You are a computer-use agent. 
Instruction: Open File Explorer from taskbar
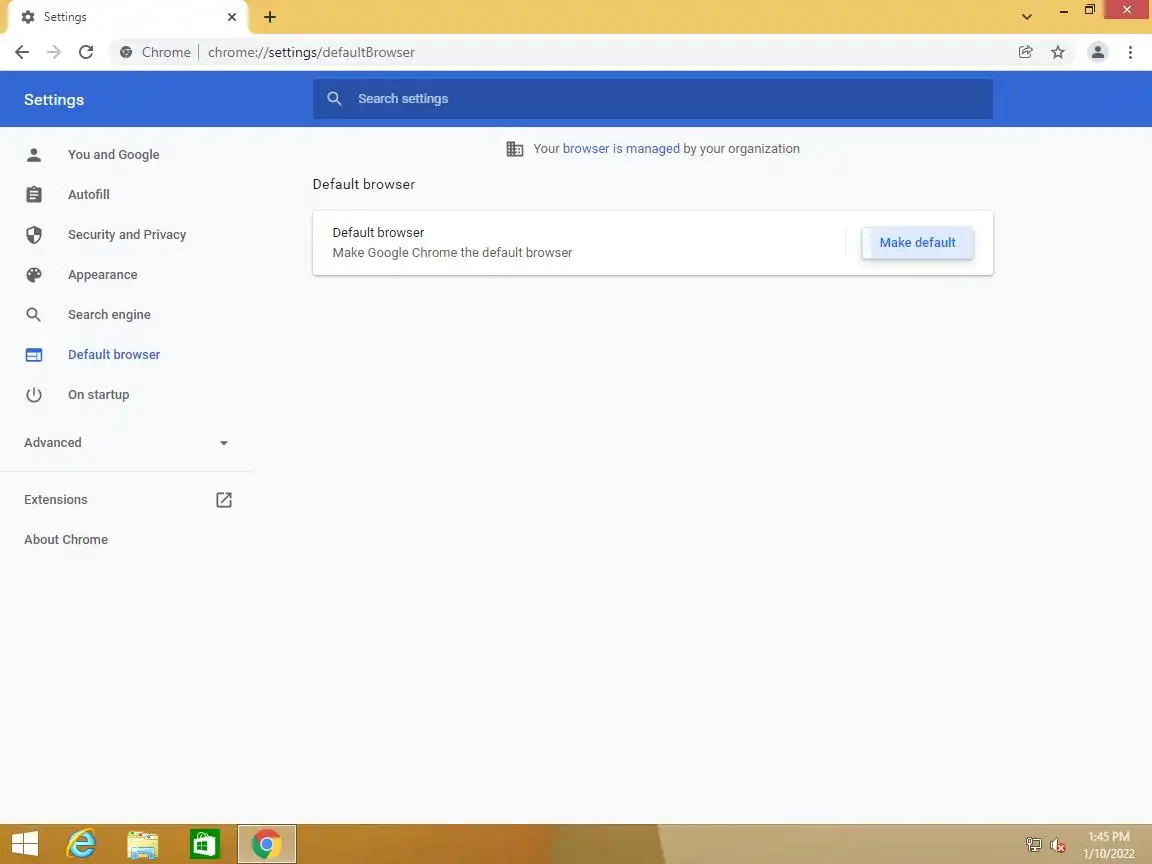point(143,844)
